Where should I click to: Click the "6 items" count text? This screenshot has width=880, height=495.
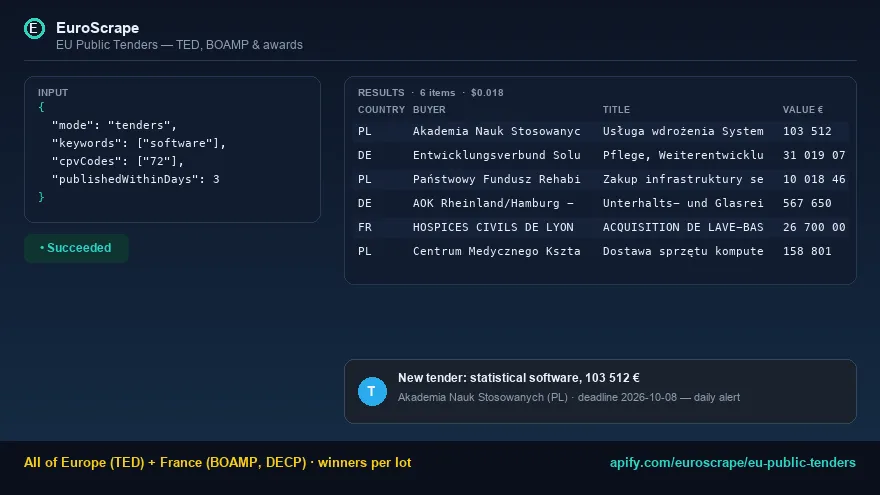click(x=437, y=93)
